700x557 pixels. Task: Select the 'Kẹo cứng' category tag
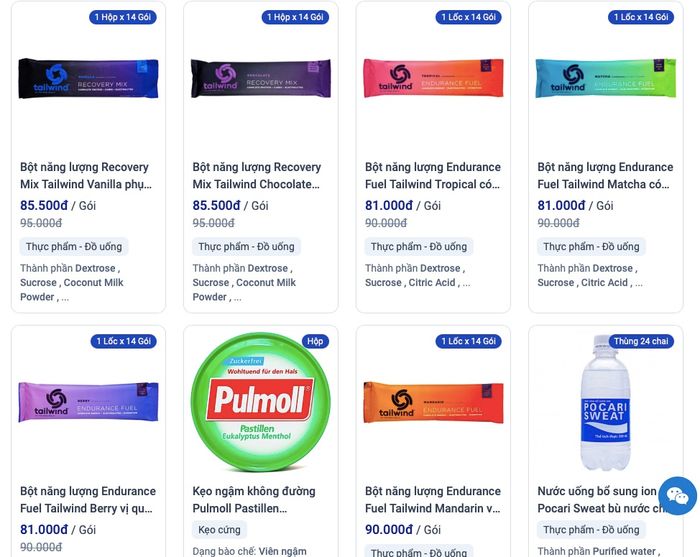pos(219,530)
